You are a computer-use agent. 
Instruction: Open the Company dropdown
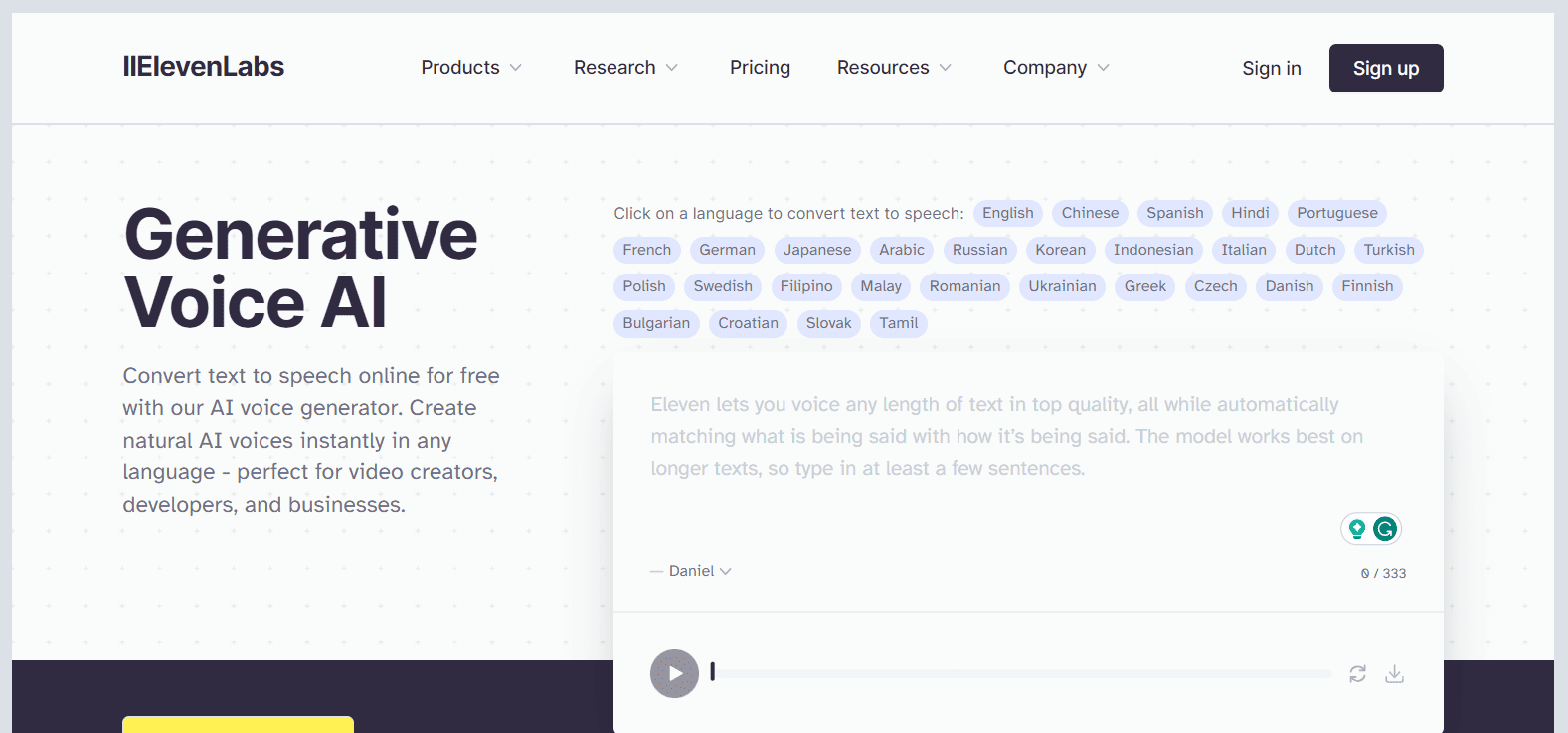(1055, 68)
